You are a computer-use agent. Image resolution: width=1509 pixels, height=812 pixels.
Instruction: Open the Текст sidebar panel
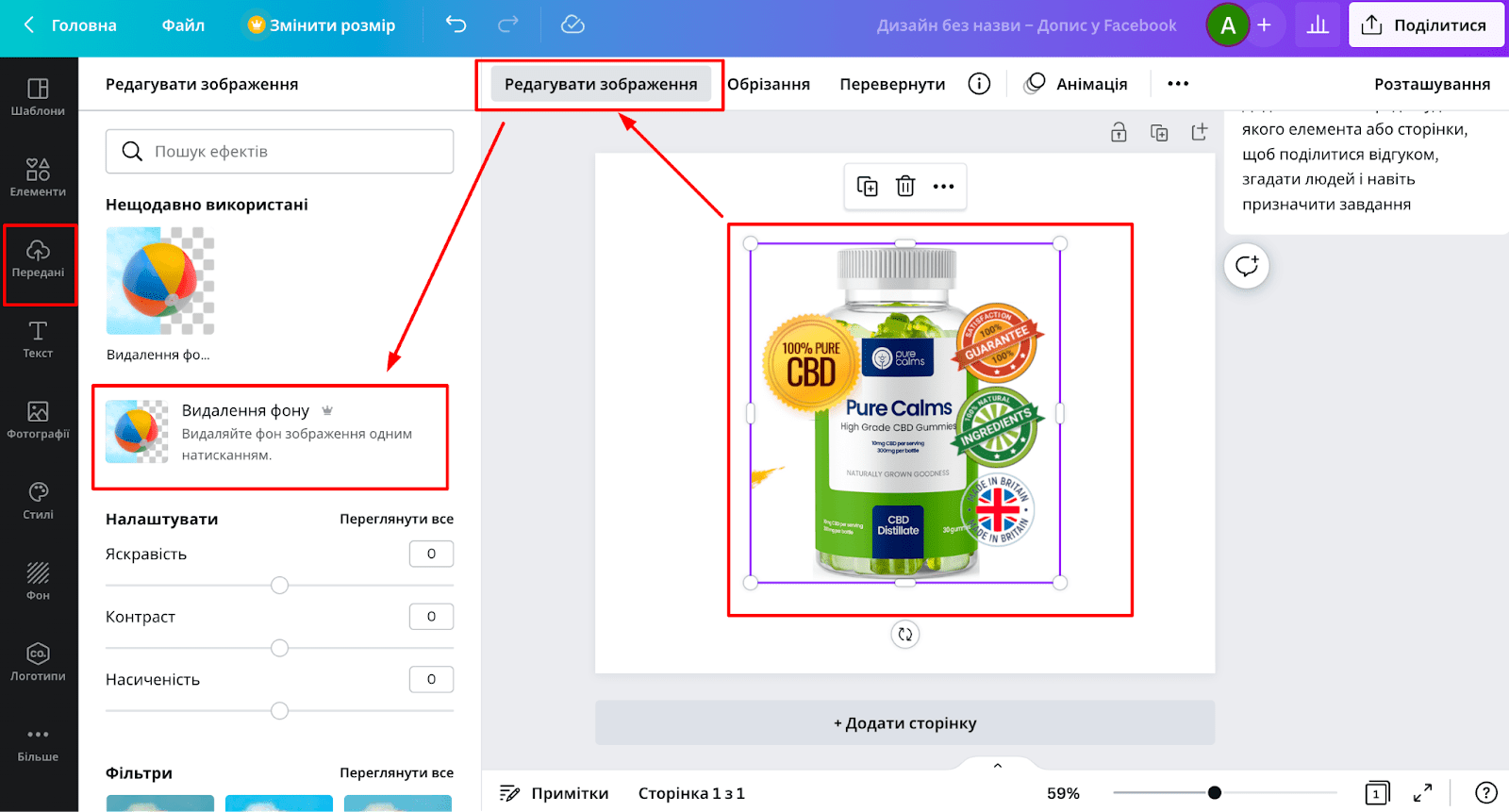[38, 340]
